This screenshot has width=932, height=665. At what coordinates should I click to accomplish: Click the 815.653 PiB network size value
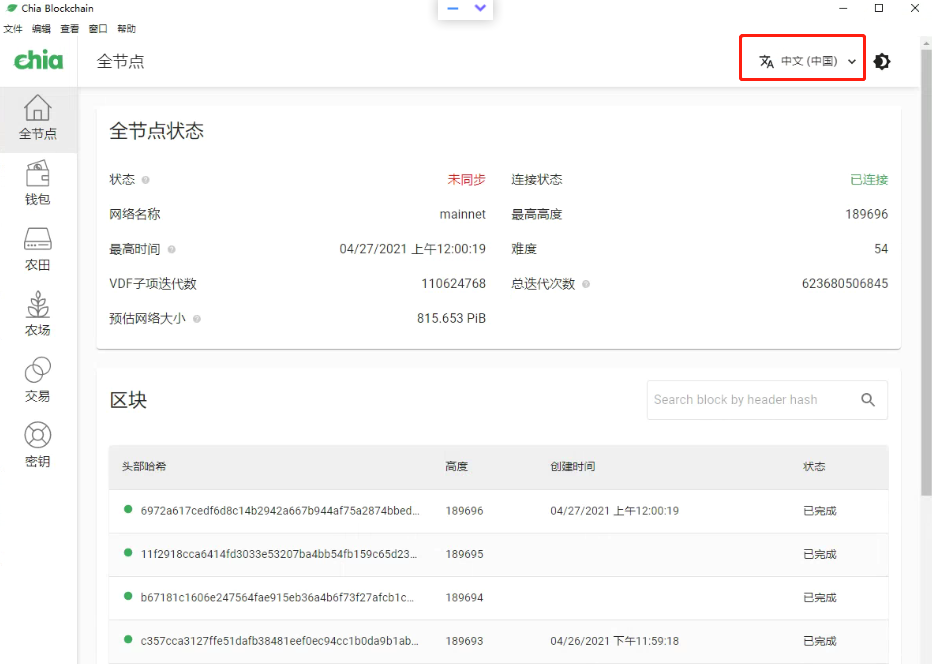pyautogui.click(x=451, y=319)
